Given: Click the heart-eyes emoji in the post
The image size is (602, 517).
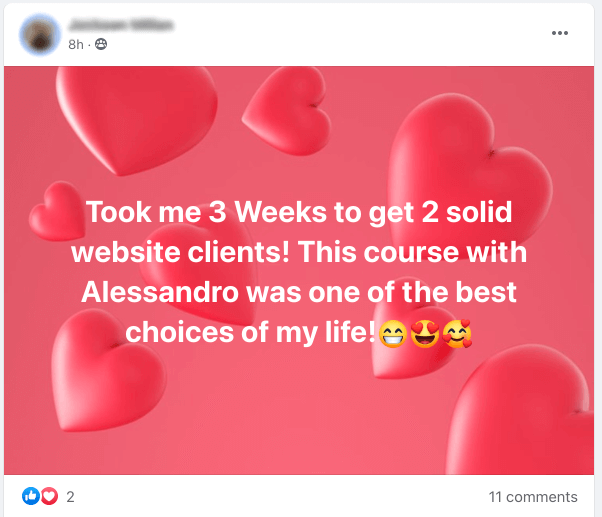Looking at the screenshot, I should point(425,334).
